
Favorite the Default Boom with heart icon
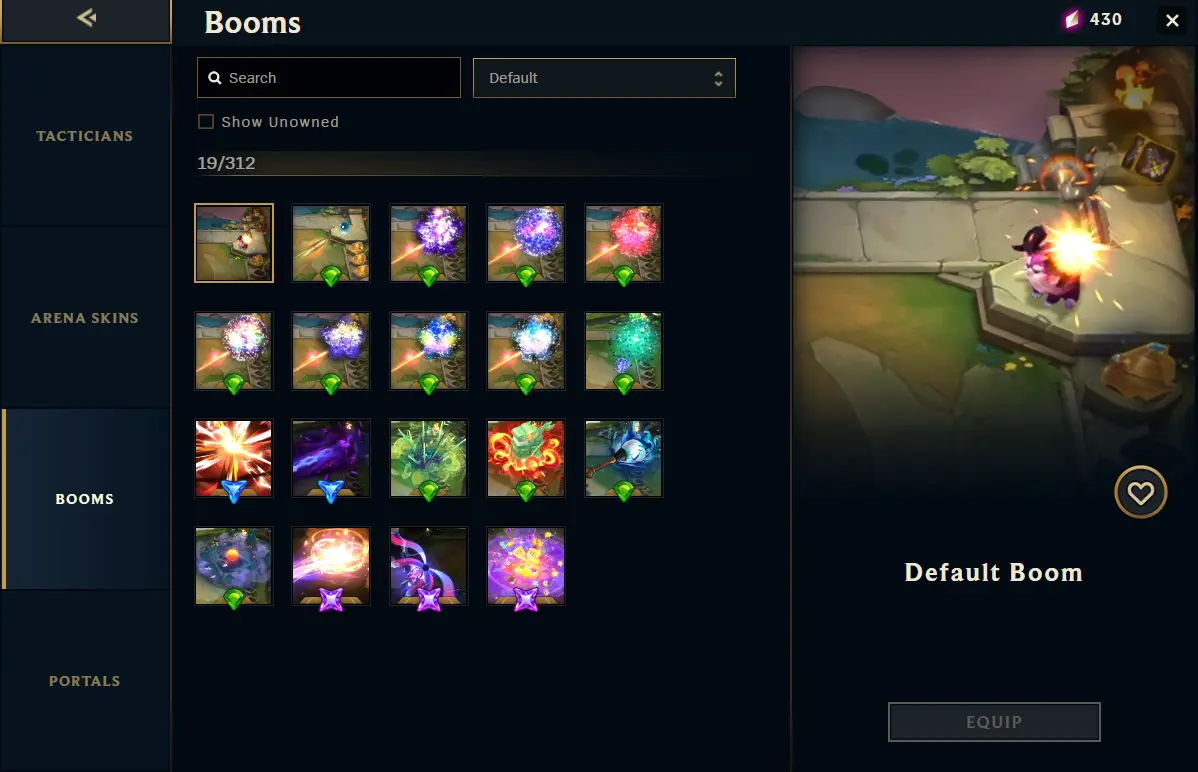[x=1140, y=492]
